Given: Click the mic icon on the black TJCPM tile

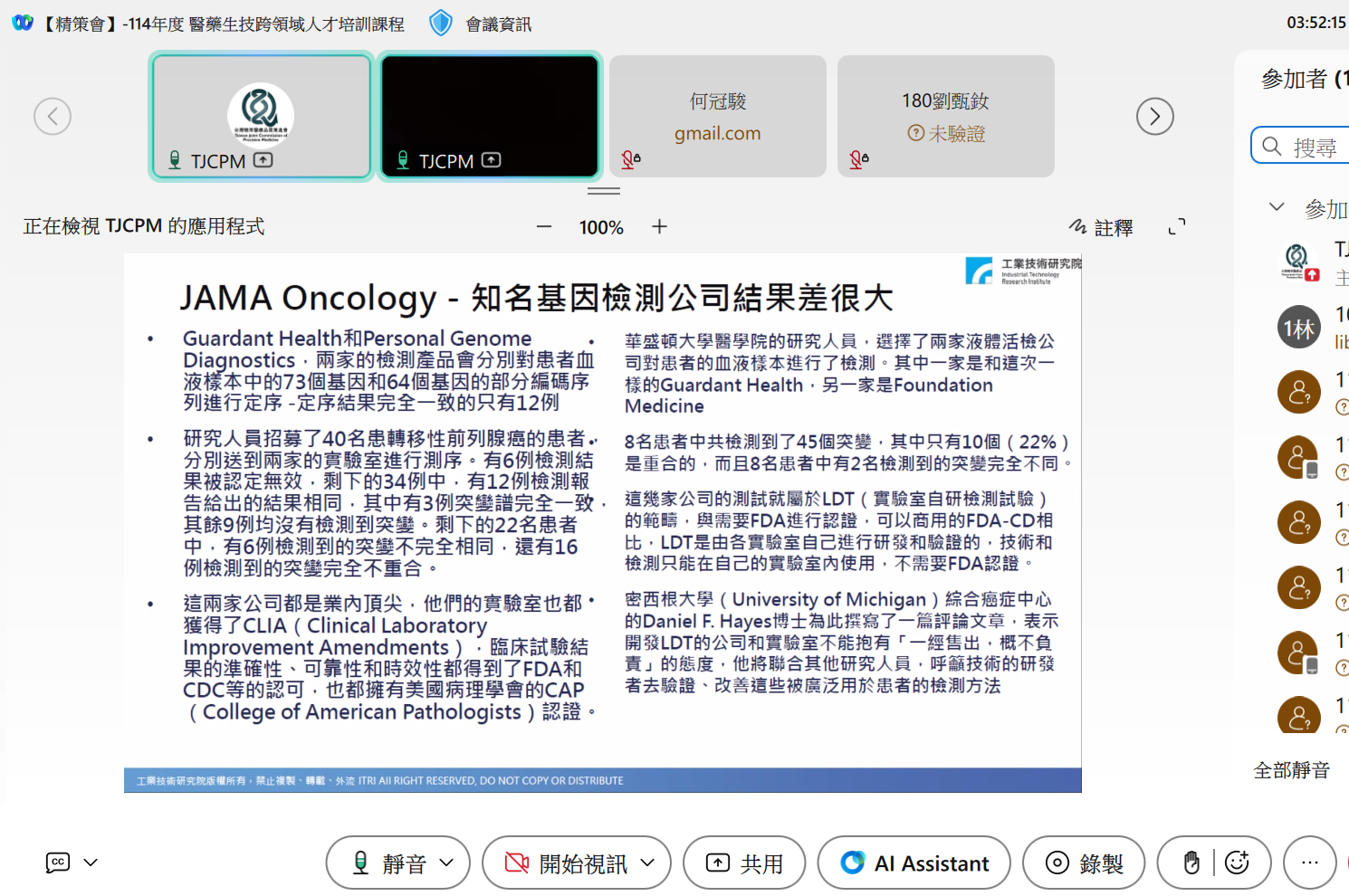Looking at the screenshot, I should 403,160.
